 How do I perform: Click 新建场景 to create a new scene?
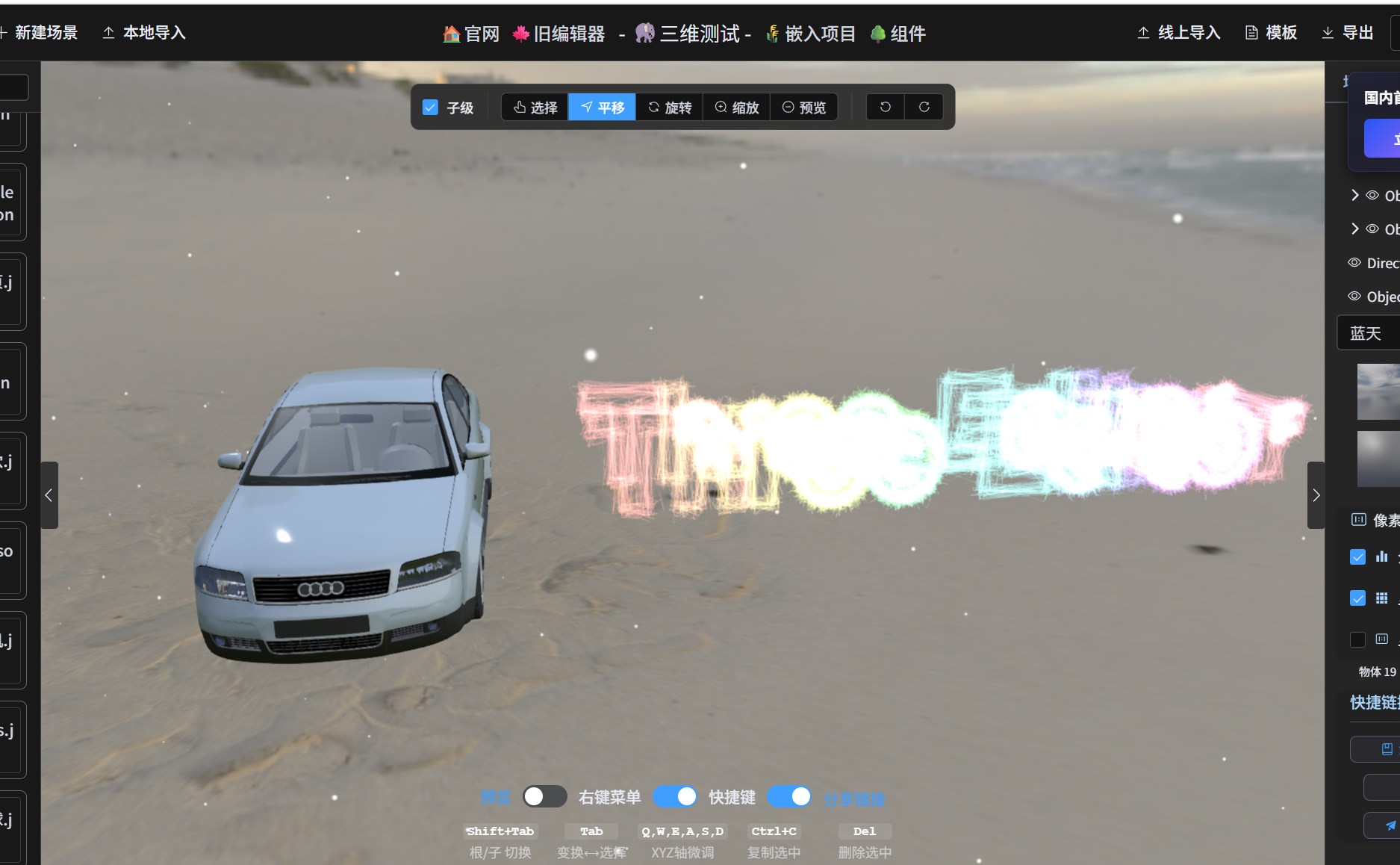39,33
